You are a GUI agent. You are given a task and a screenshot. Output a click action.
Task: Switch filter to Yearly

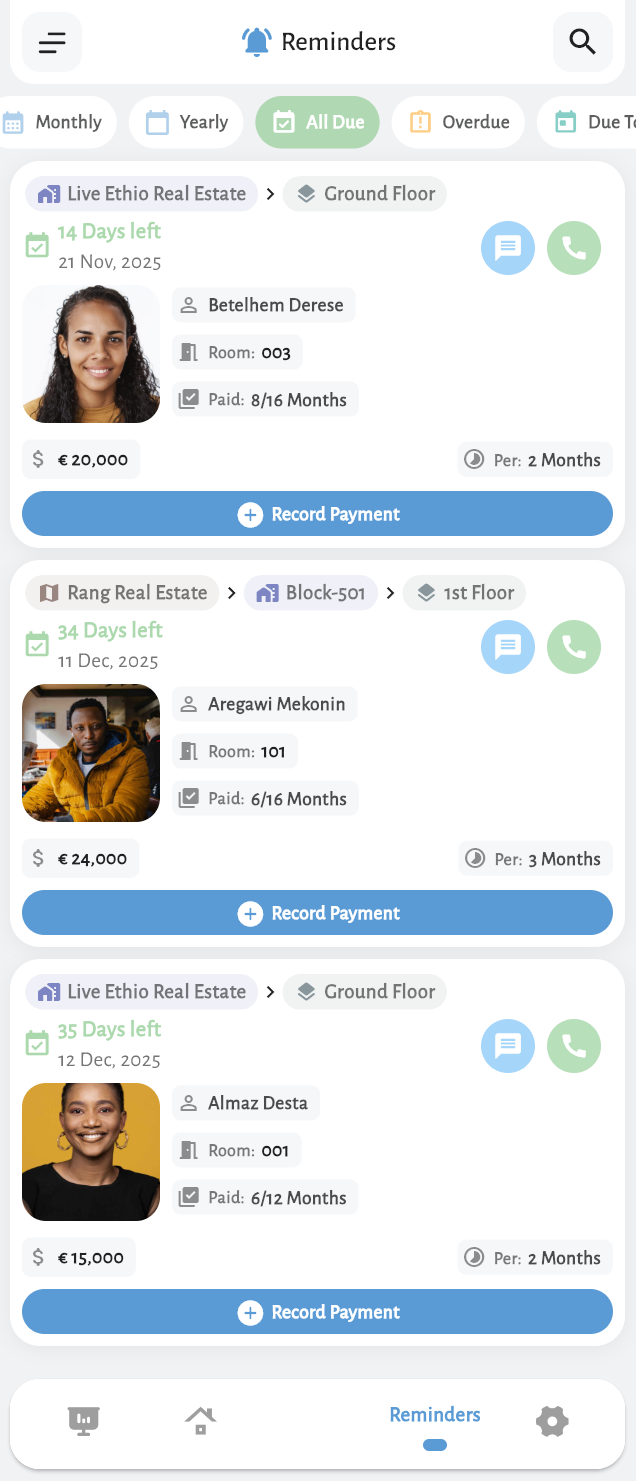click(x=186, y=122)
